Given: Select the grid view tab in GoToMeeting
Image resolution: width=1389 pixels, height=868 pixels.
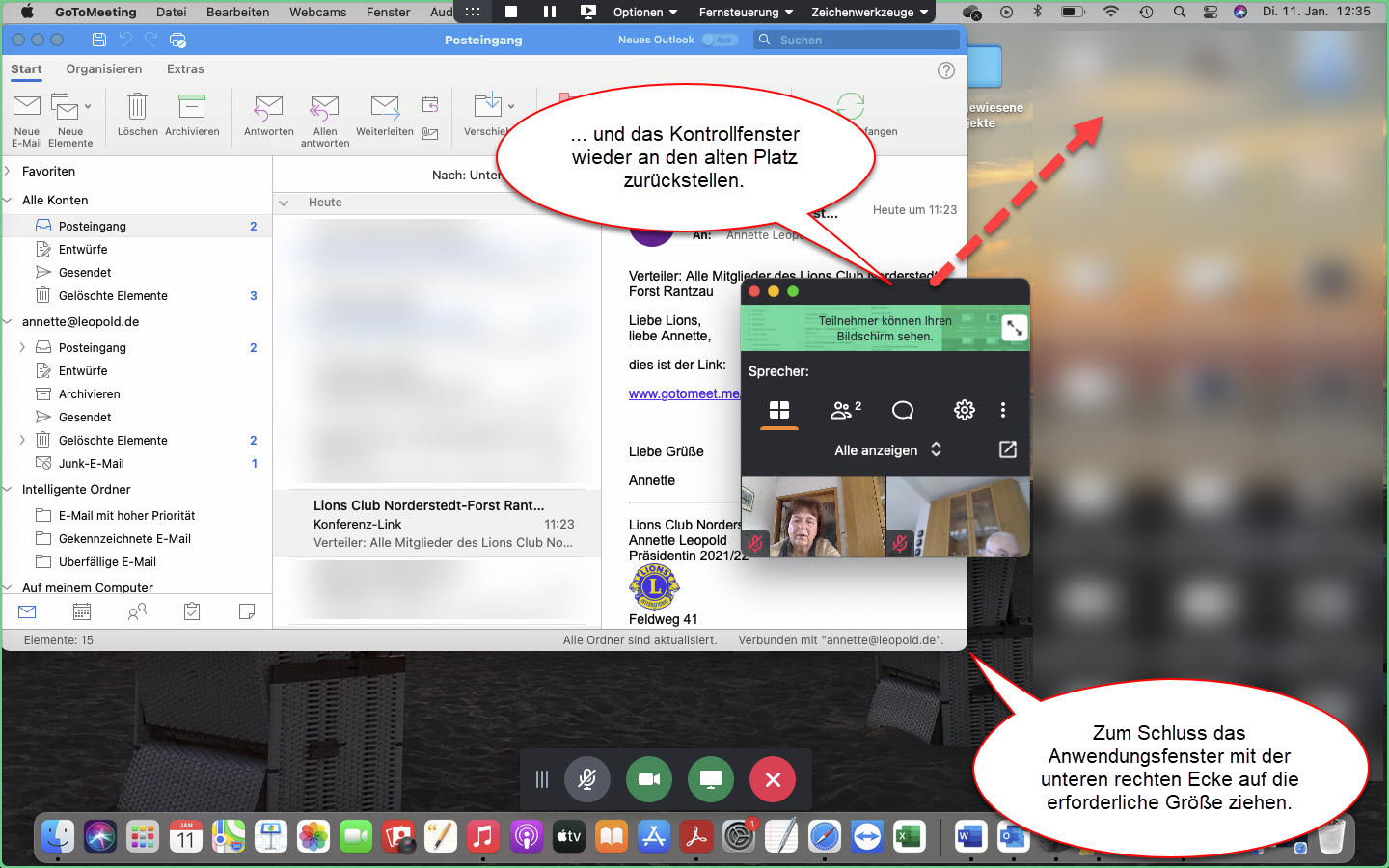Looking at the screenshot, I should pyautogui.click(x=779, y=410).
